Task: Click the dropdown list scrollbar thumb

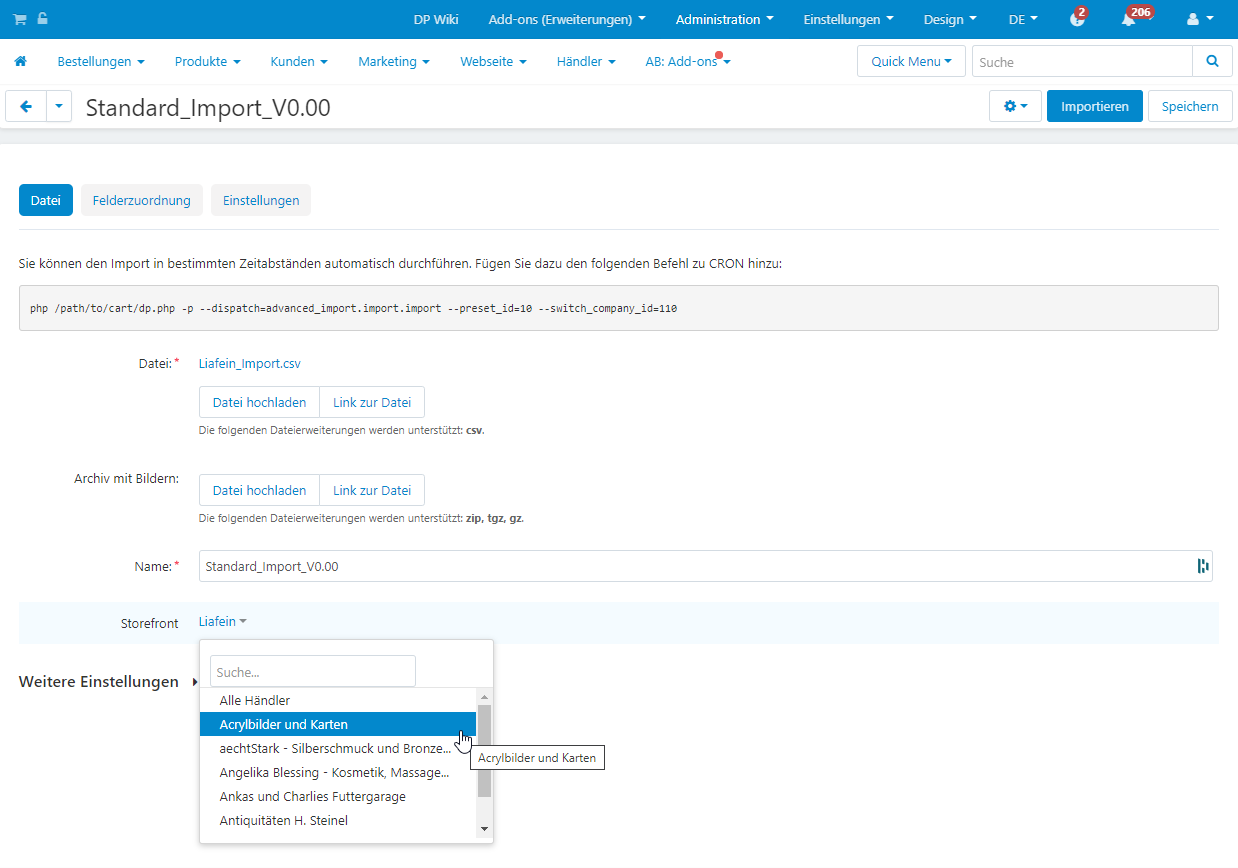Action: pos(484,751)
